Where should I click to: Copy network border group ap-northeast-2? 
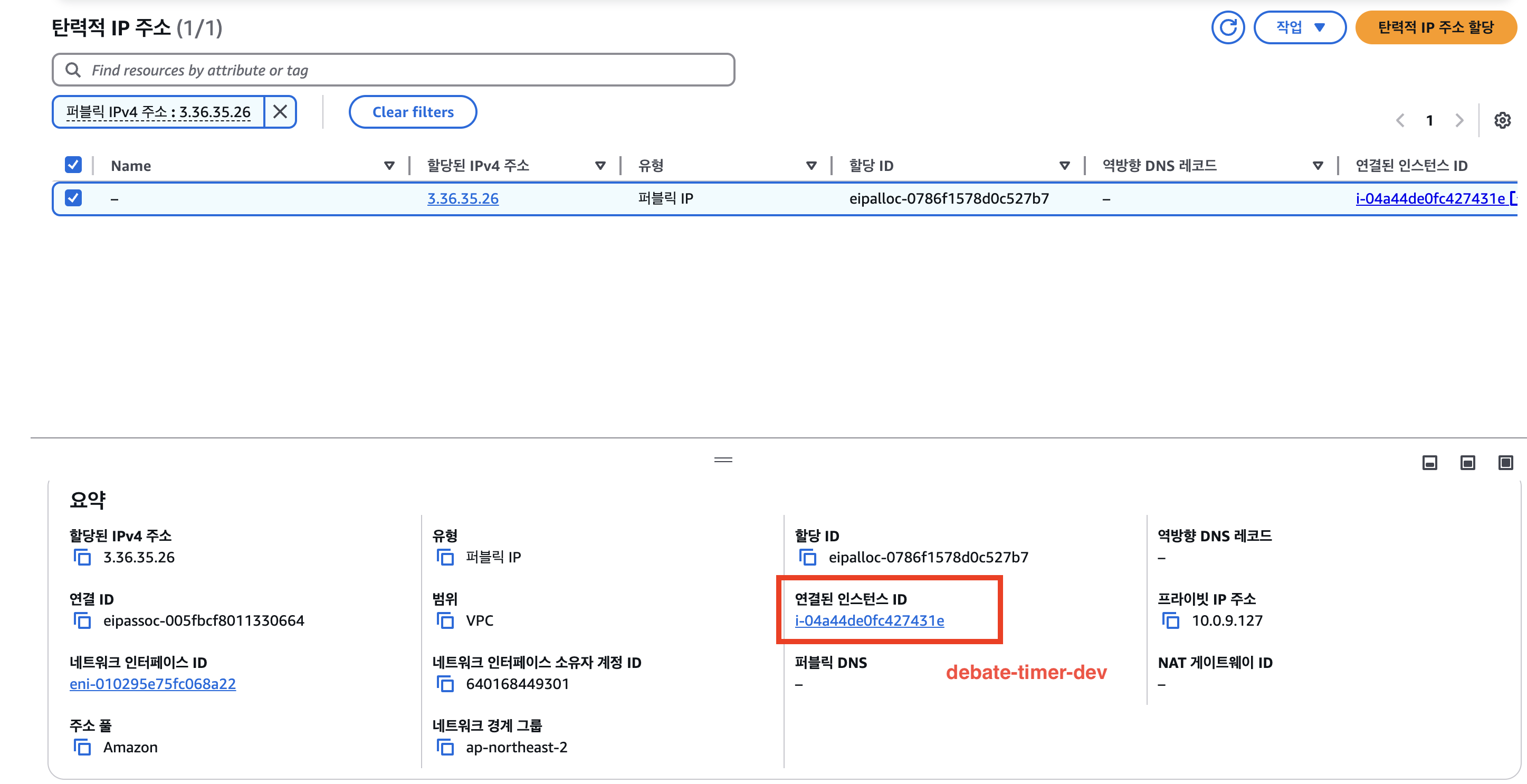point(445,747)
